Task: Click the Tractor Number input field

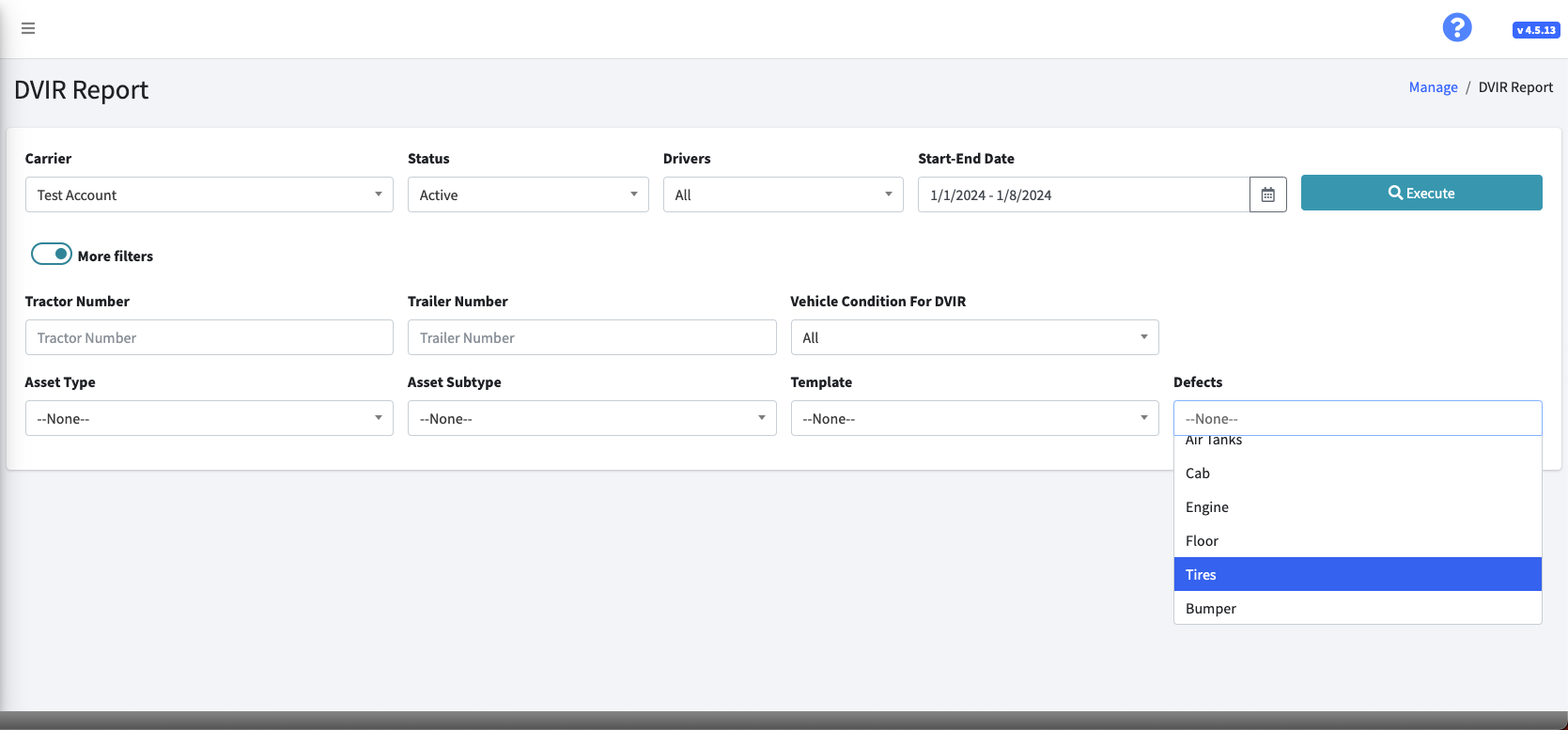Action: (x=210, y=337)
